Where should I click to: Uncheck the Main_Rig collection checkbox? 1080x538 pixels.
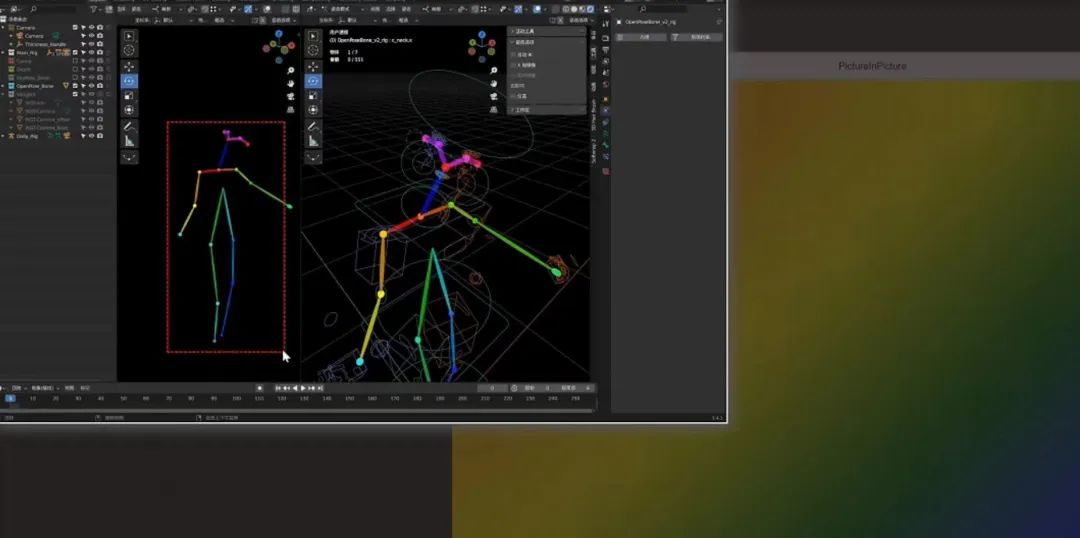click(75, 52)
